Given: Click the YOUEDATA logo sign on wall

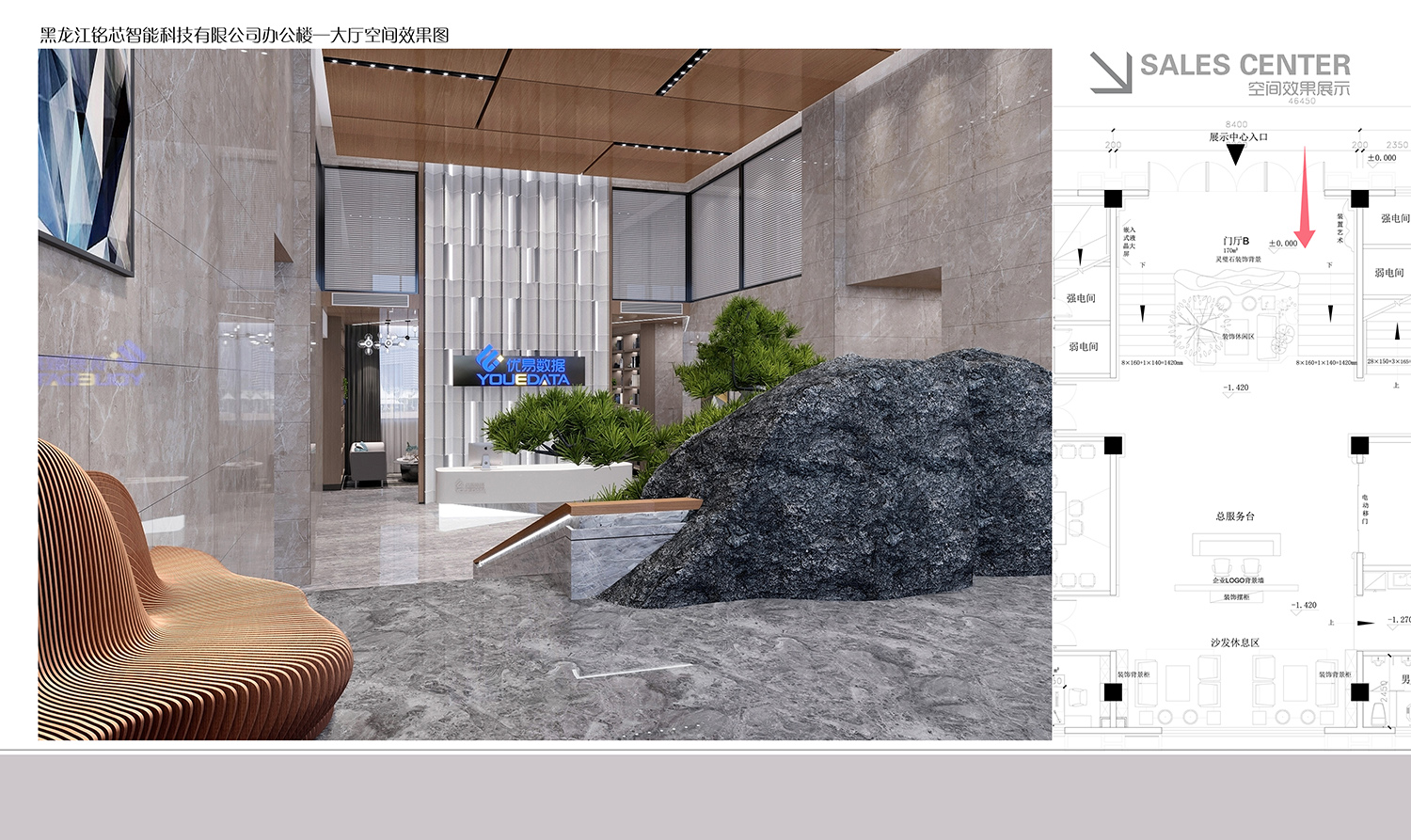Looking at the screenshot, I should pos(521,369).
